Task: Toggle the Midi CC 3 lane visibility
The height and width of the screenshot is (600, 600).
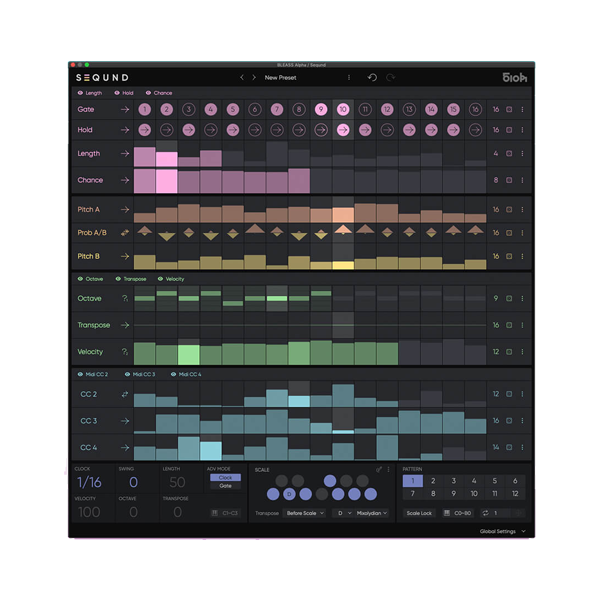Action: coord(127,375)
